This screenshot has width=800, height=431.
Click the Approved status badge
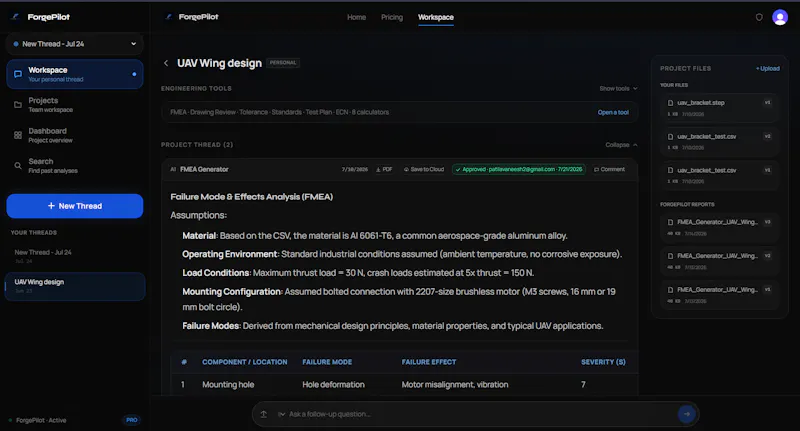(x=519, y=169)
